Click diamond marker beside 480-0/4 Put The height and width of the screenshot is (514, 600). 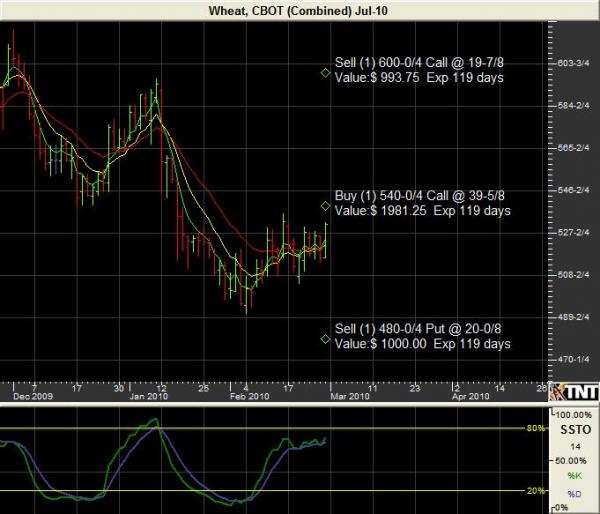(325, 338)
